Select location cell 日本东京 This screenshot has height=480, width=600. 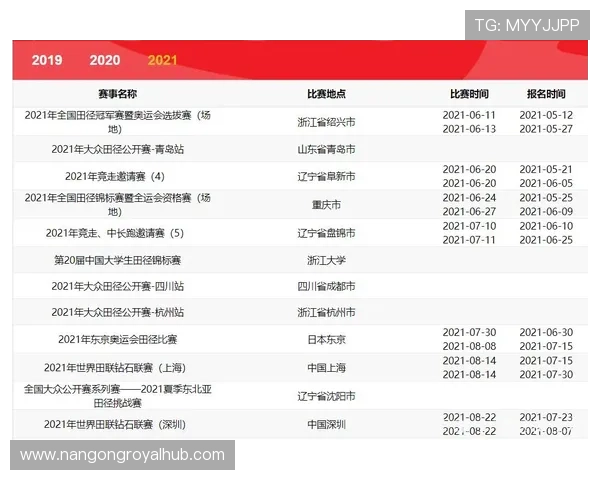pyautogui.click(x=326, y=340)
